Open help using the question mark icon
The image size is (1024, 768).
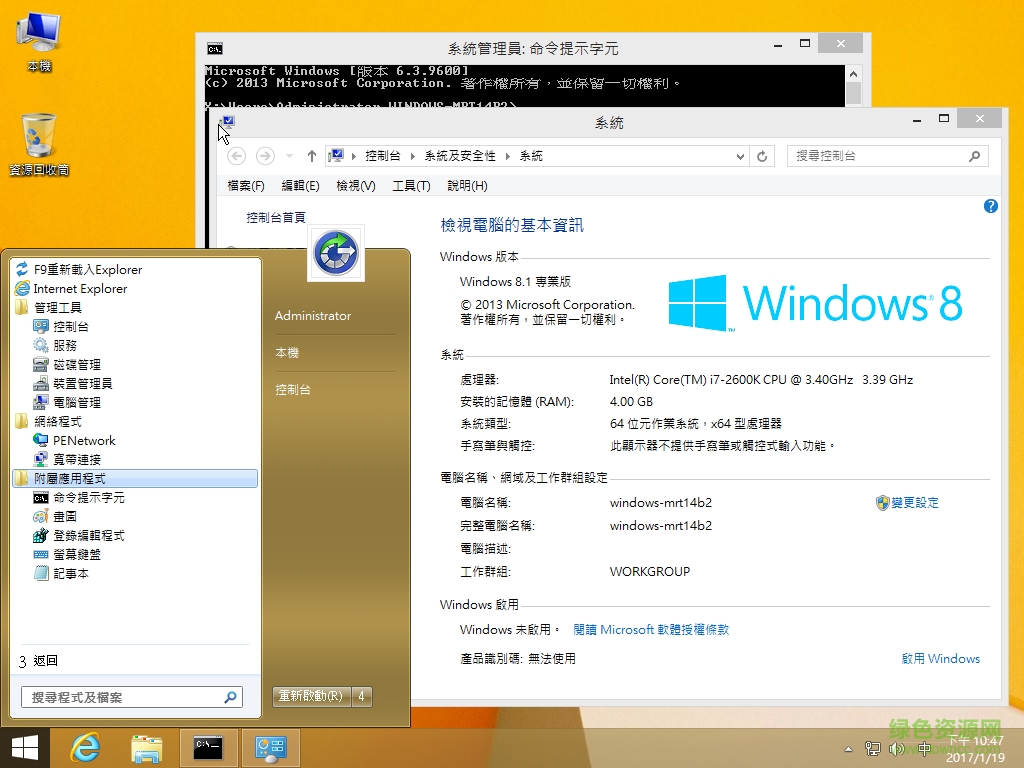990,205
